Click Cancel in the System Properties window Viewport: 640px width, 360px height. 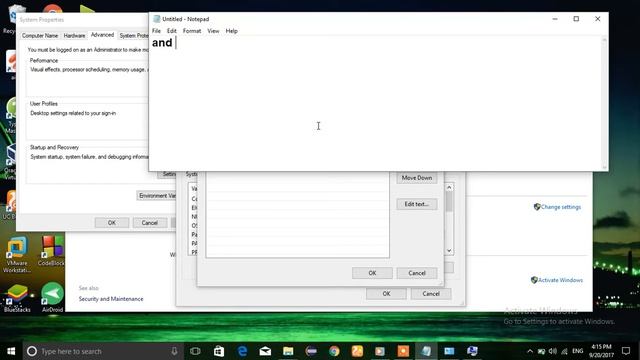pyautogui.click(x=149, y=223)
